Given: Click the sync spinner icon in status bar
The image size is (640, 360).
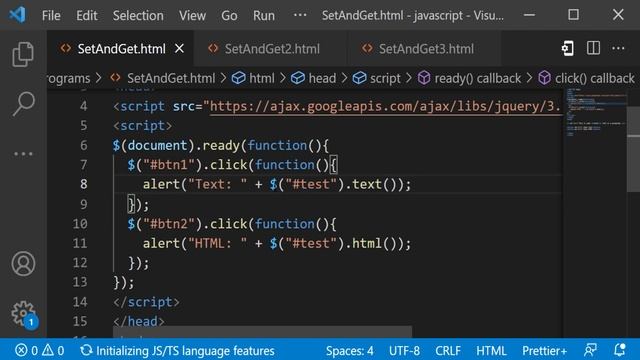Looking at the screenshot, I should click(86, 350).
